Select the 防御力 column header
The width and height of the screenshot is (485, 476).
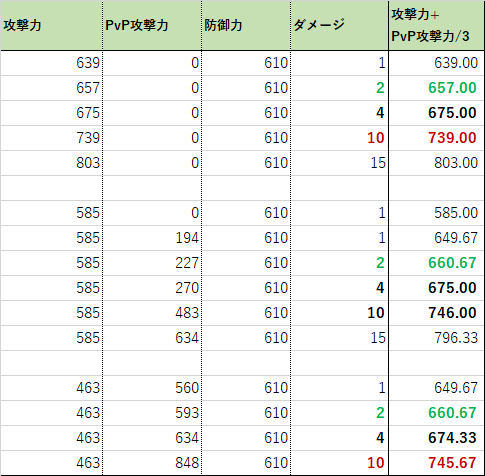point(246,26)
